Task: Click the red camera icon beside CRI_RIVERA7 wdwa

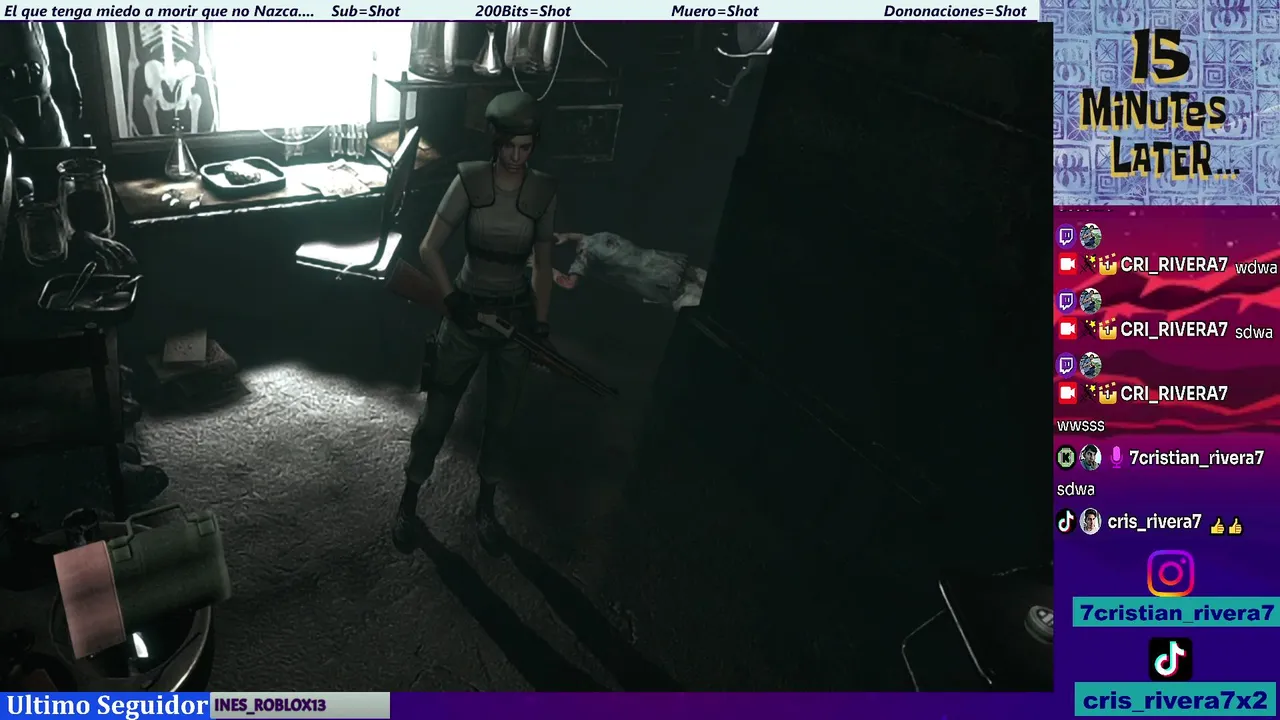Action: (x=1067, y=265)
